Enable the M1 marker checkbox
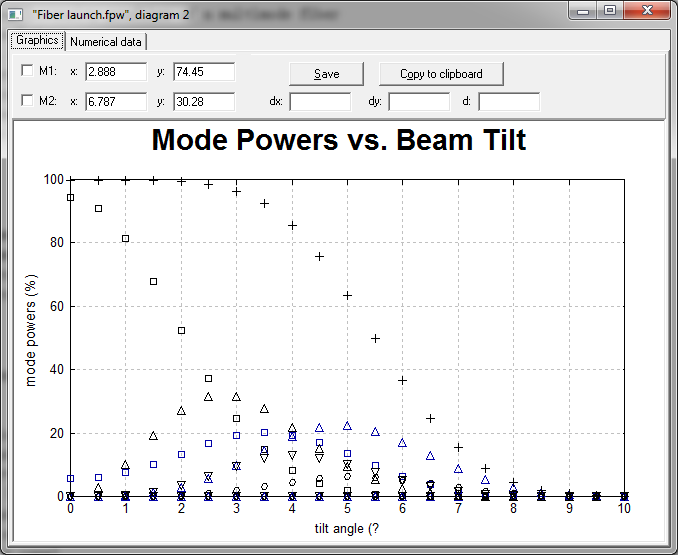 click(x=27, y=70)
